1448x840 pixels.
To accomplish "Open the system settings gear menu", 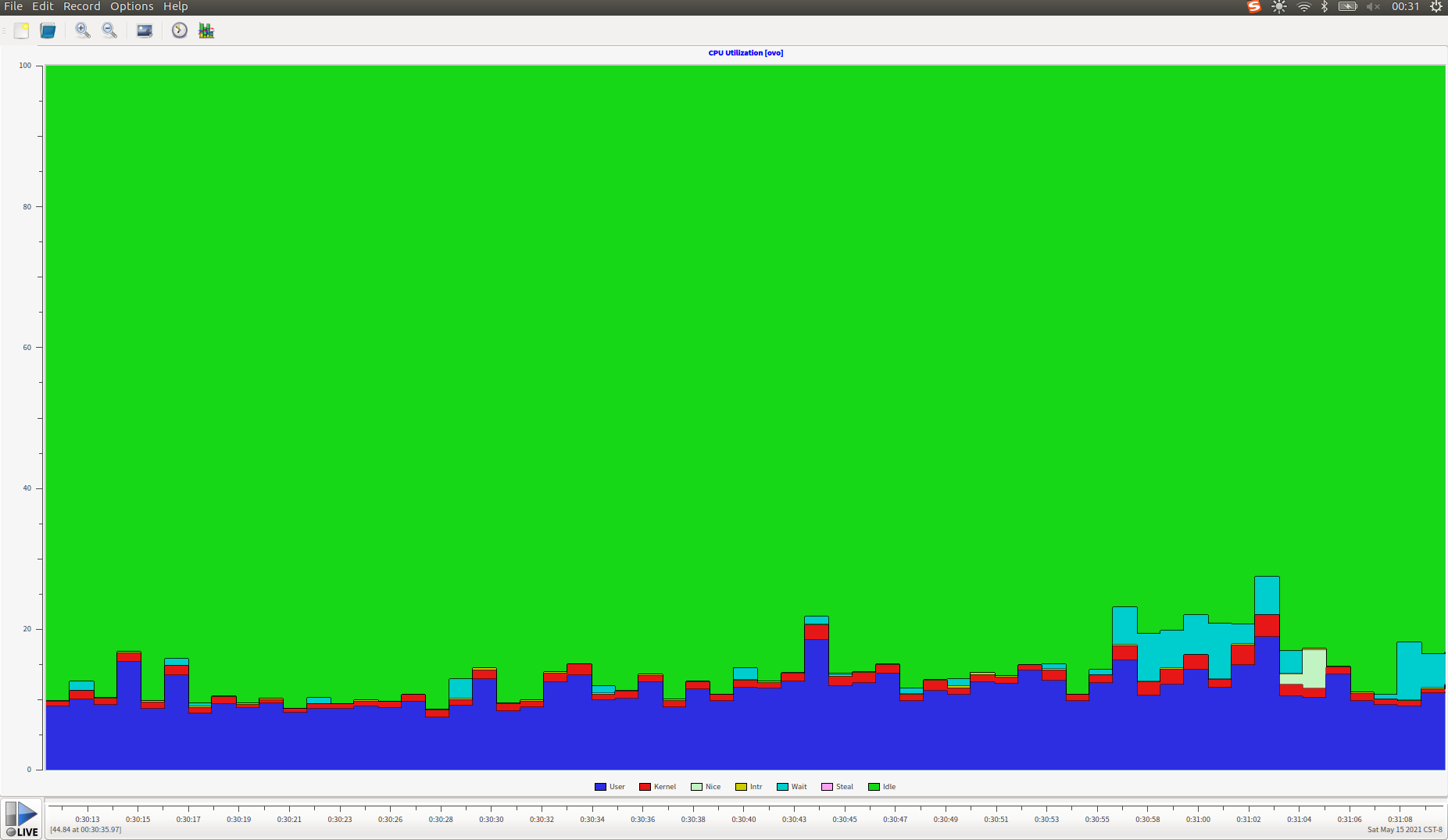I will pos(1436,6).
